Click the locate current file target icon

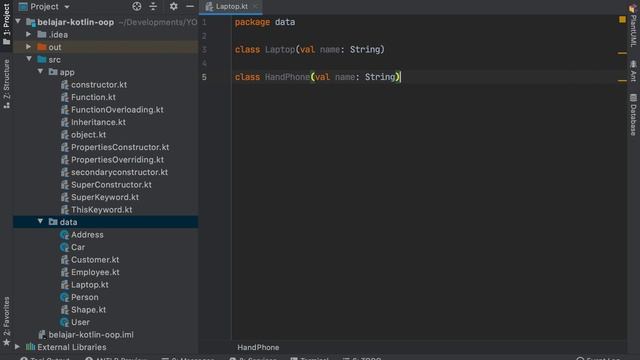[137, 6]
